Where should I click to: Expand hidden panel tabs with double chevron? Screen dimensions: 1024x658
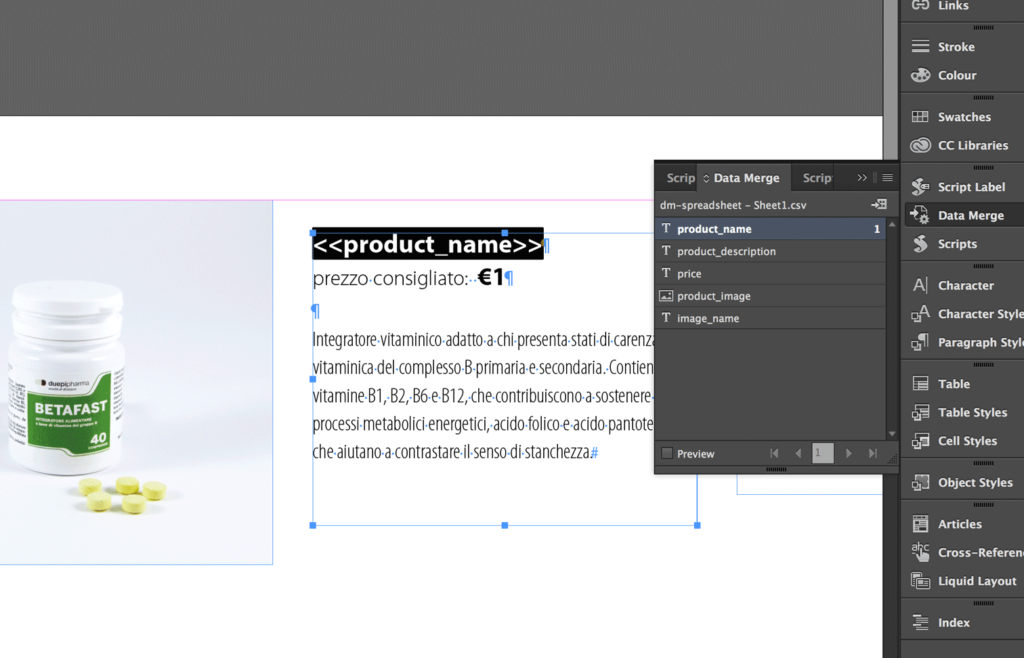(862, 178)
